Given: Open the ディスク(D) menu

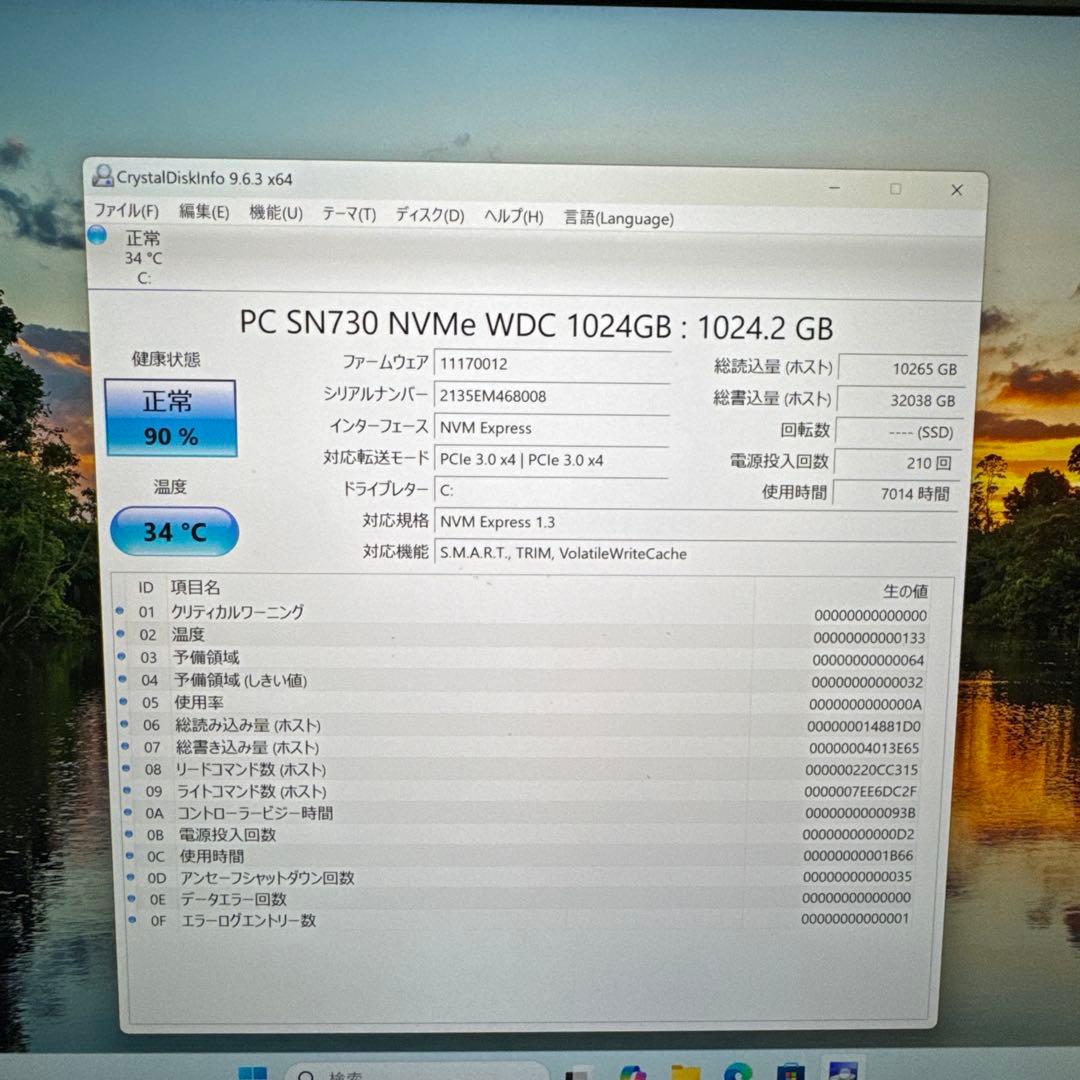Looking at the screenshot, I should pos(428,214).
